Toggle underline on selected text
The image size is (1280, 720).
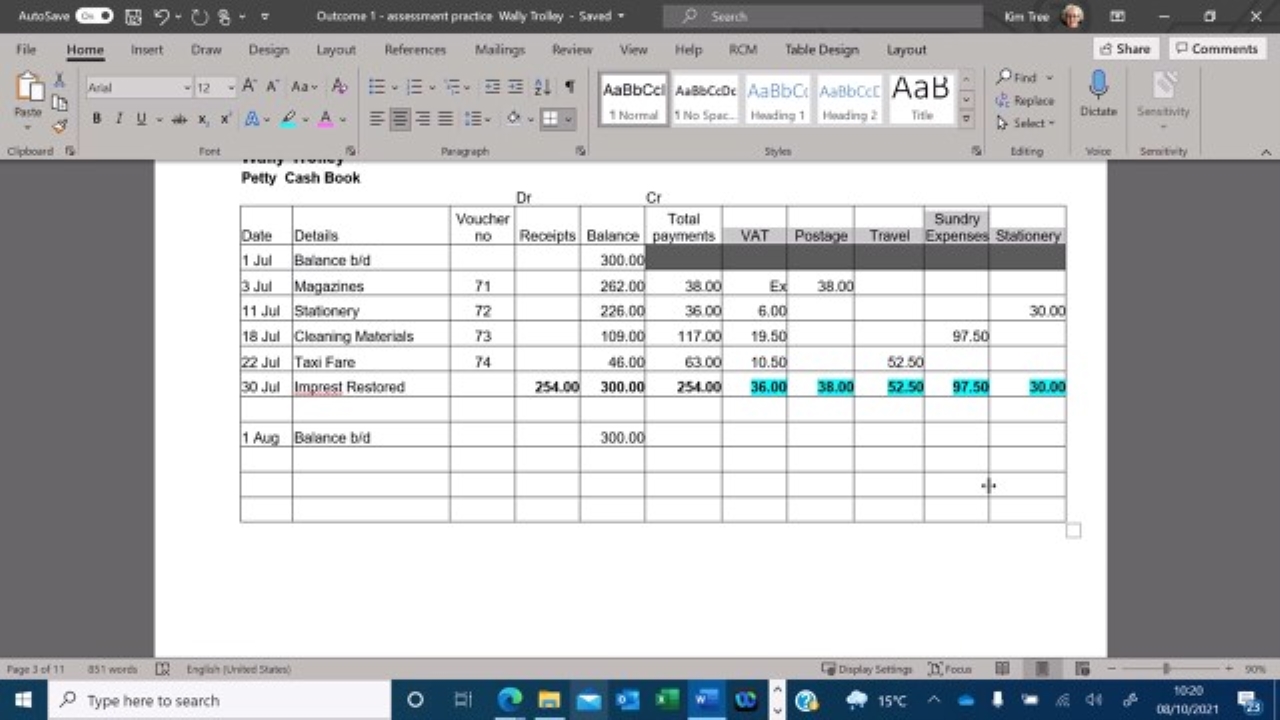coord(140,118)
